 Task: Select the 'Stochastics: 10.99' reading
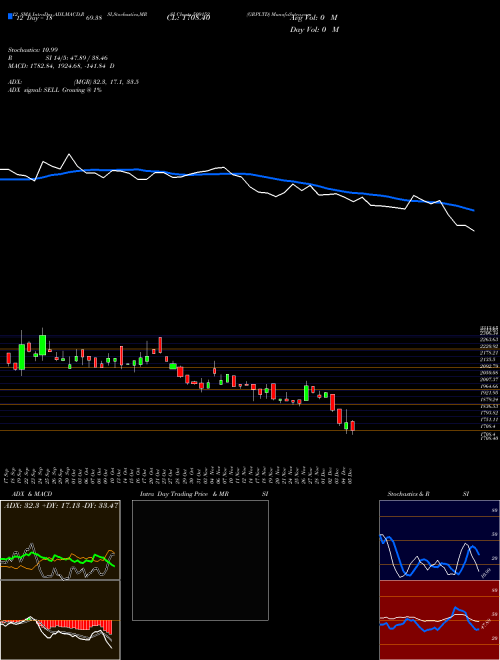pos(31,50)
